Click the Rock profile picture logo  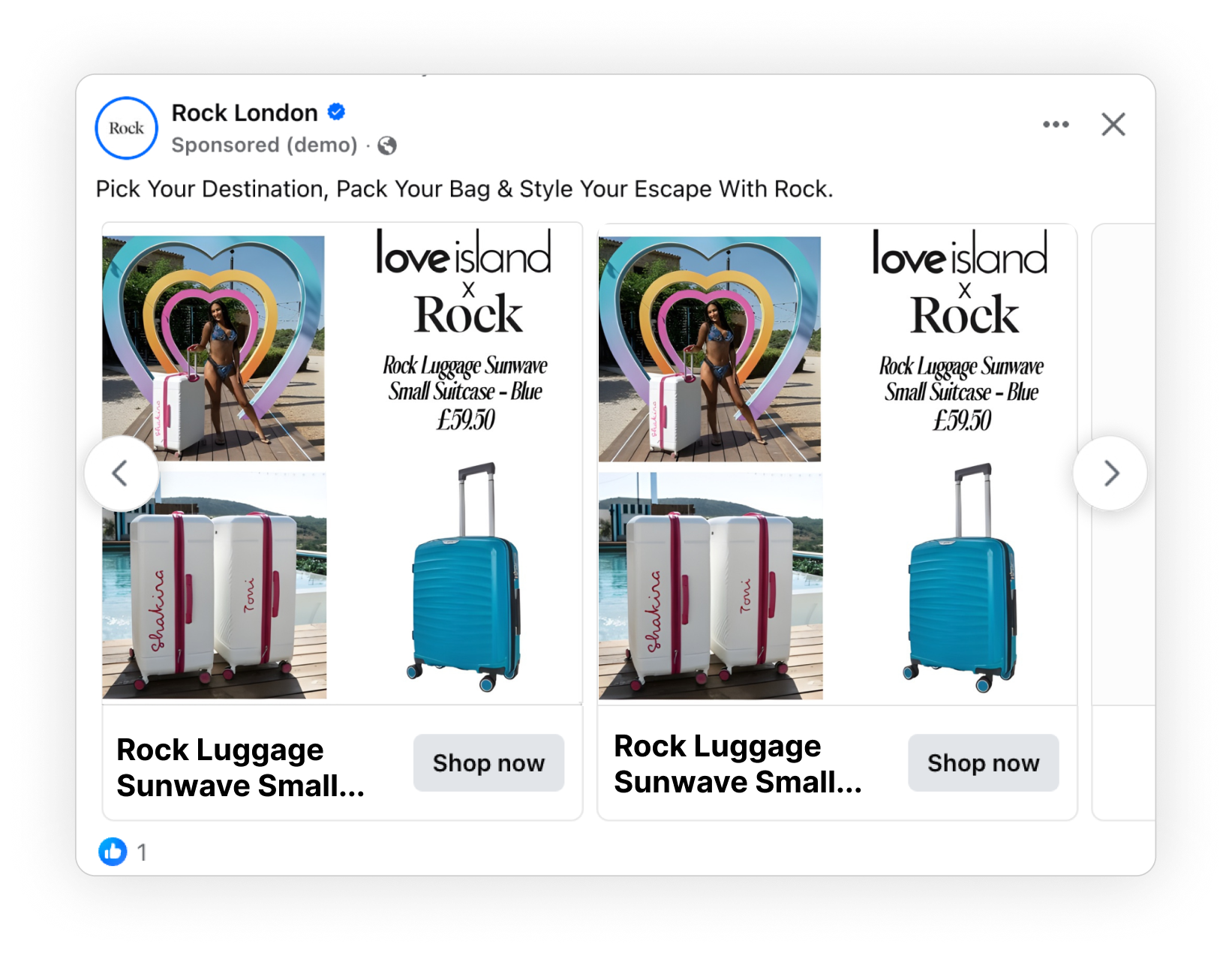click(x=127, y=128)
